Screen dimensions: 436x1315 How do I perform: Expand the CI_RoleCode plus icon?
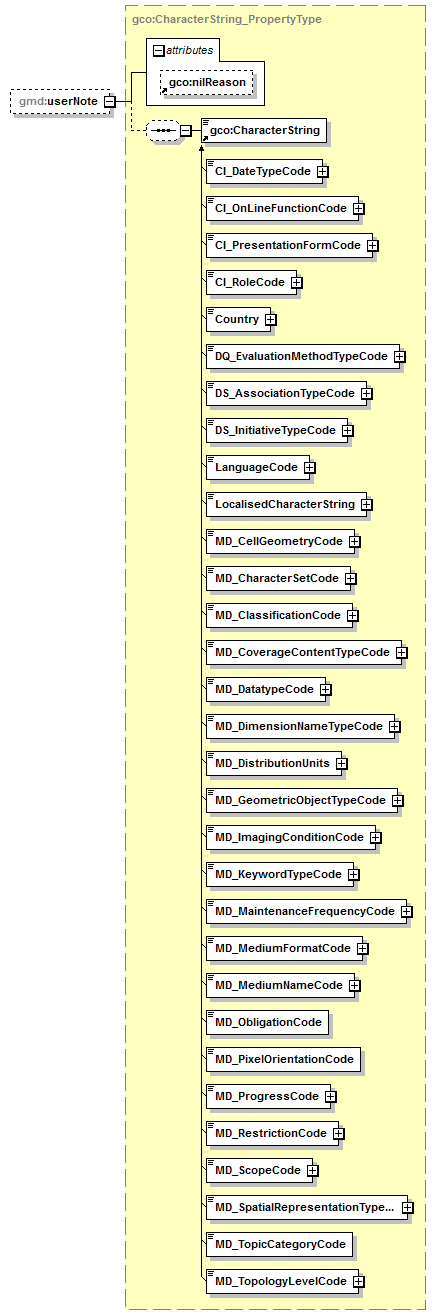pos(296,282)
